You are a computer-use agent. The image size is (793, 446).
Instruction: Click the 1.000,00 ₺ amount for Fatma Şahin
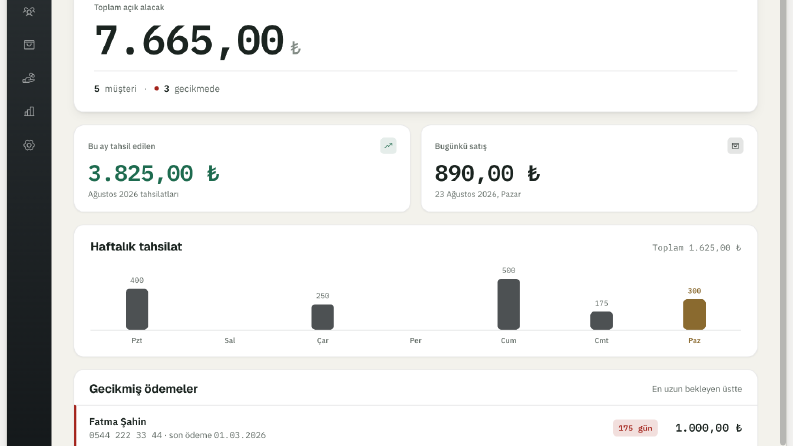[709, 428]
